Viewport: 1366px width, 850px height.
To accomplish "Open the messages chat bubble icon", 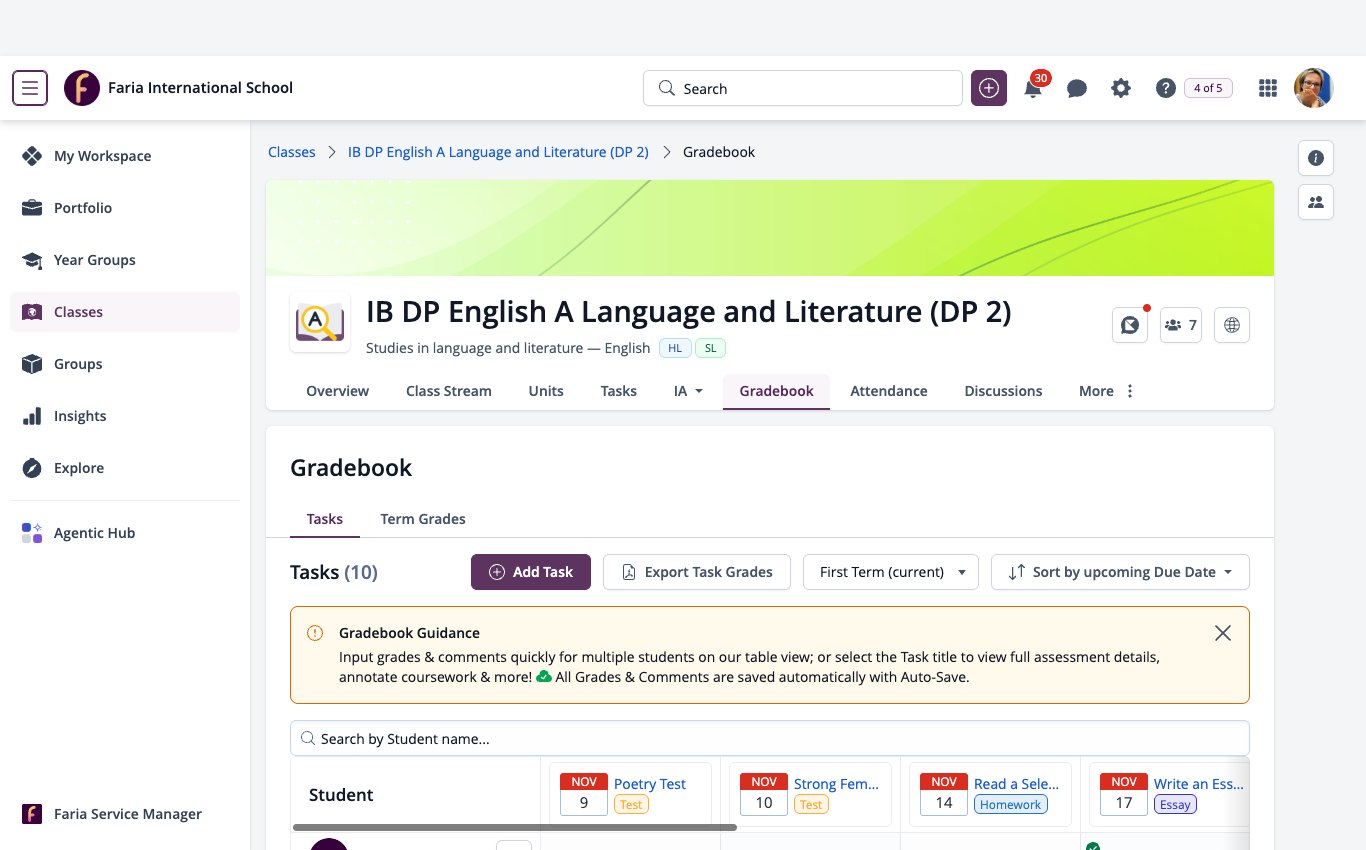I will click(1077, 88).
